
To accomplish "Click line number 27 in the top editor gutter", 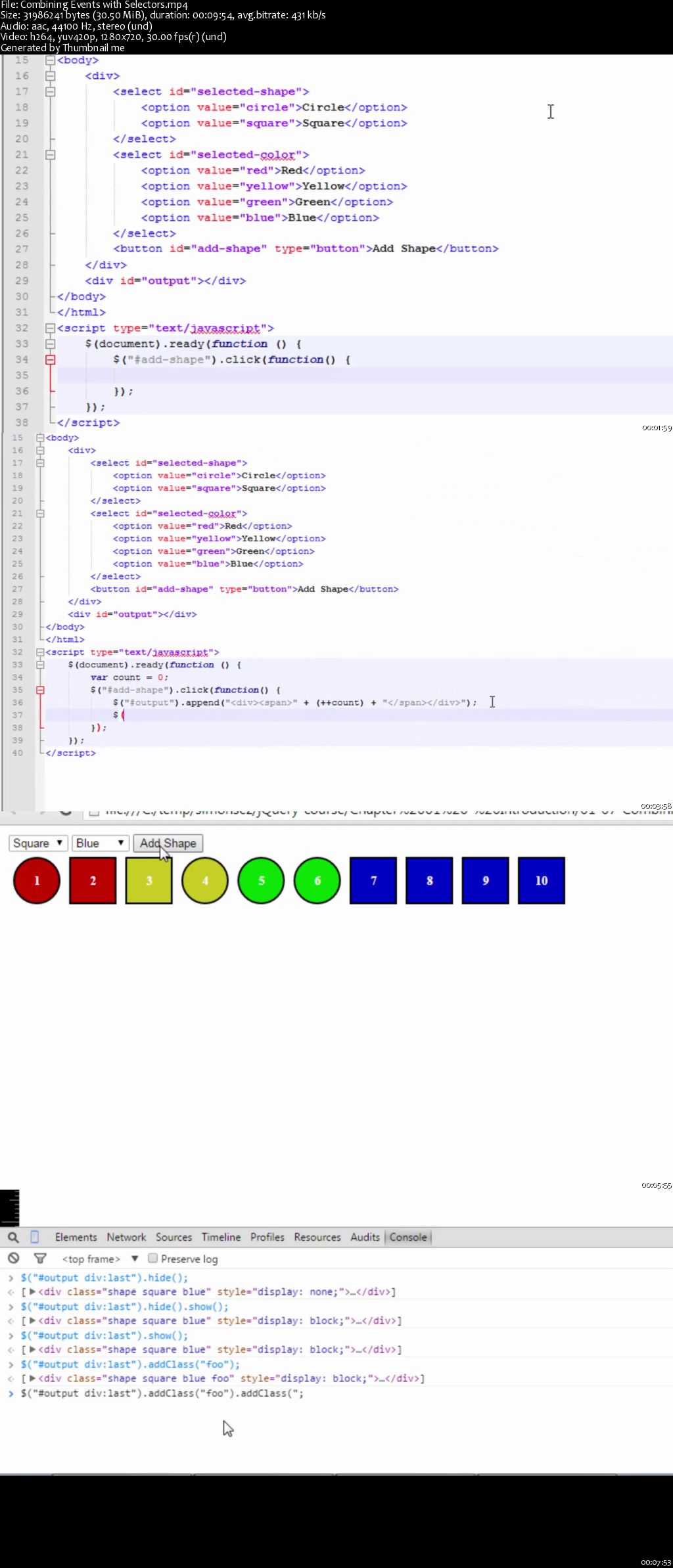I will 22,249.
